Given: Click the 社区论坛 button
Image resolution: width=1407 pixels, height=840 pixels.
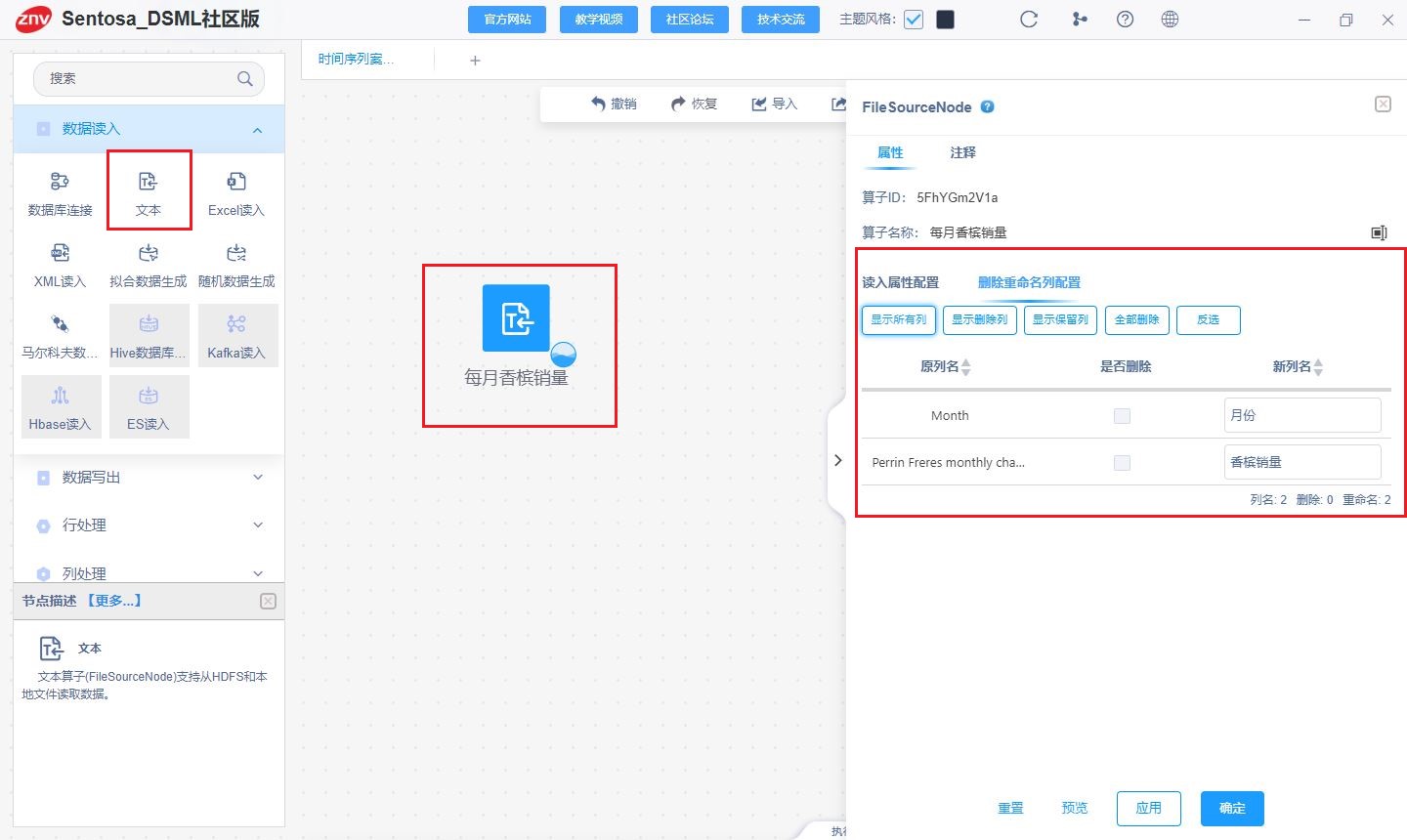Looking at the screenshot, I should click(690, 20).
